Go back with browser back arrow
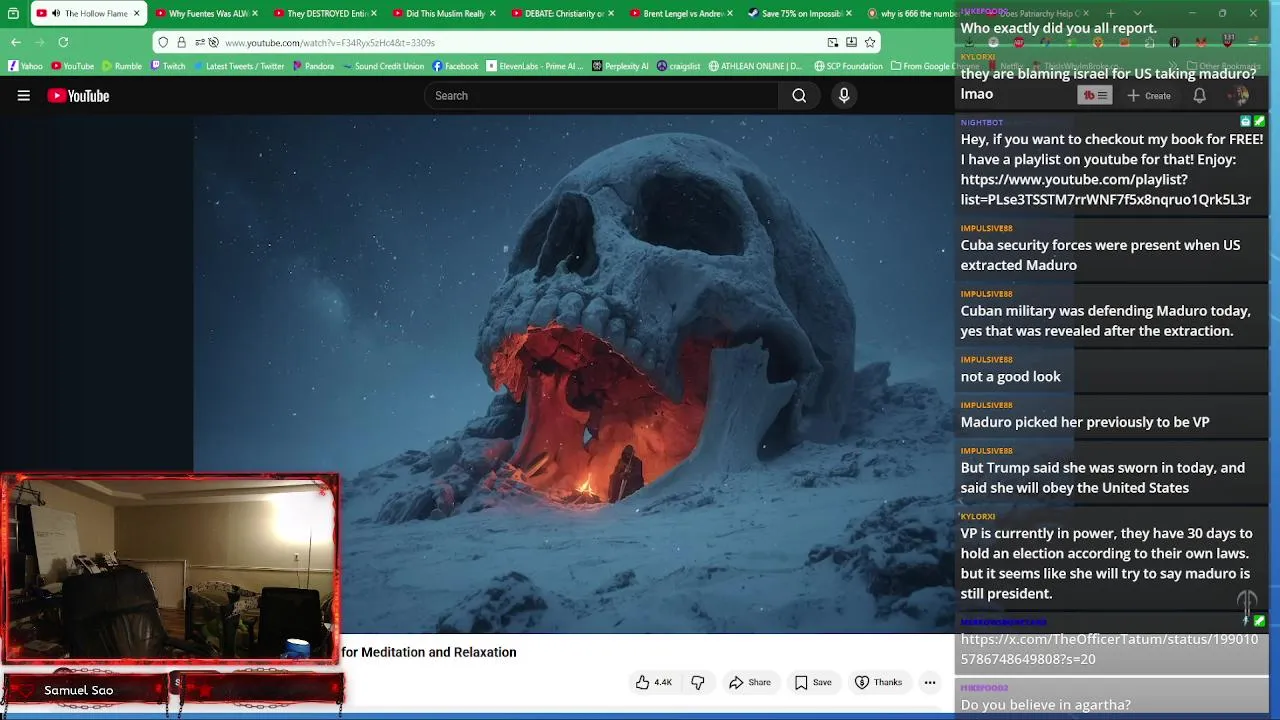The image size is (1280, 720). (x=16, y=42)
